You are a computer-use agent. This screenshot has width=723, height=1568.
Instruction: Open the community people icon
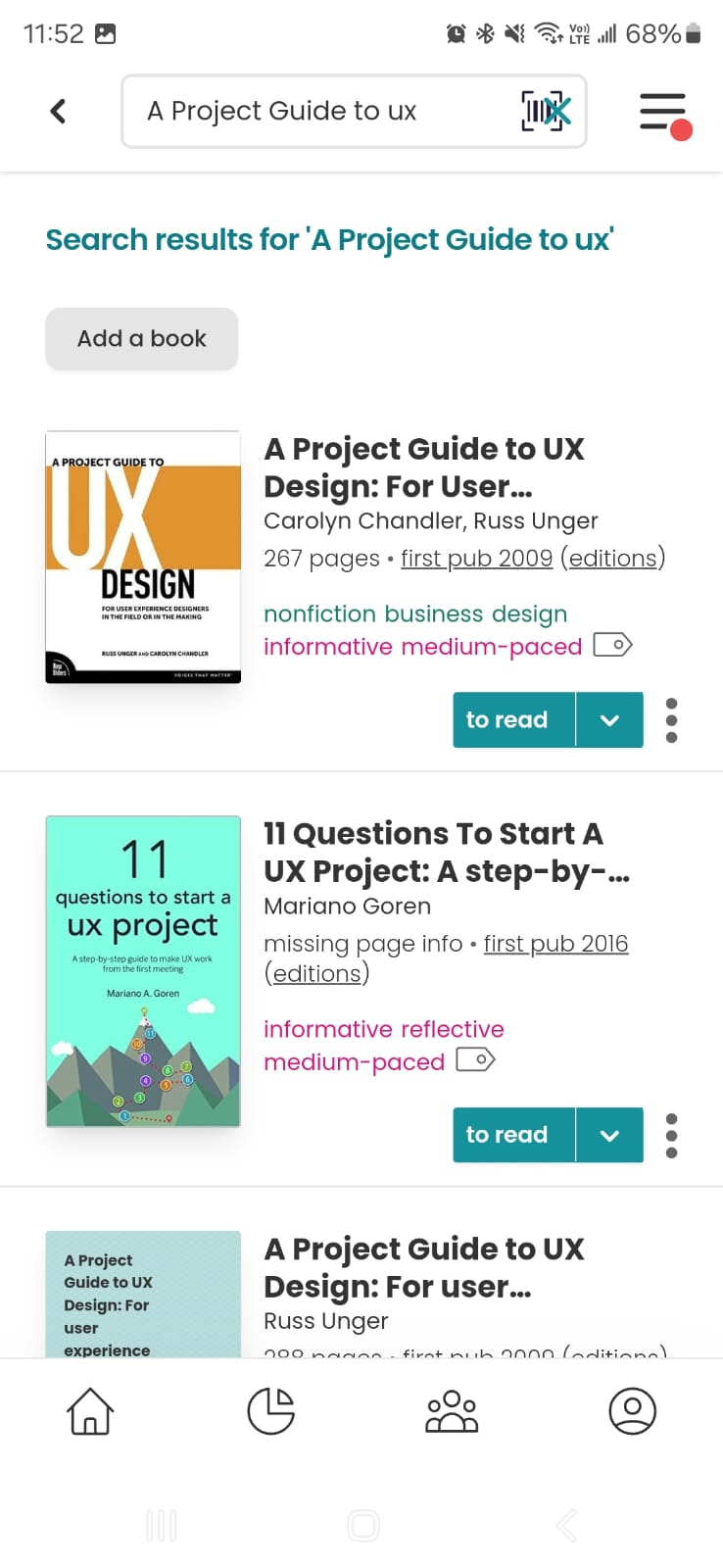[x=452, y=1411]
